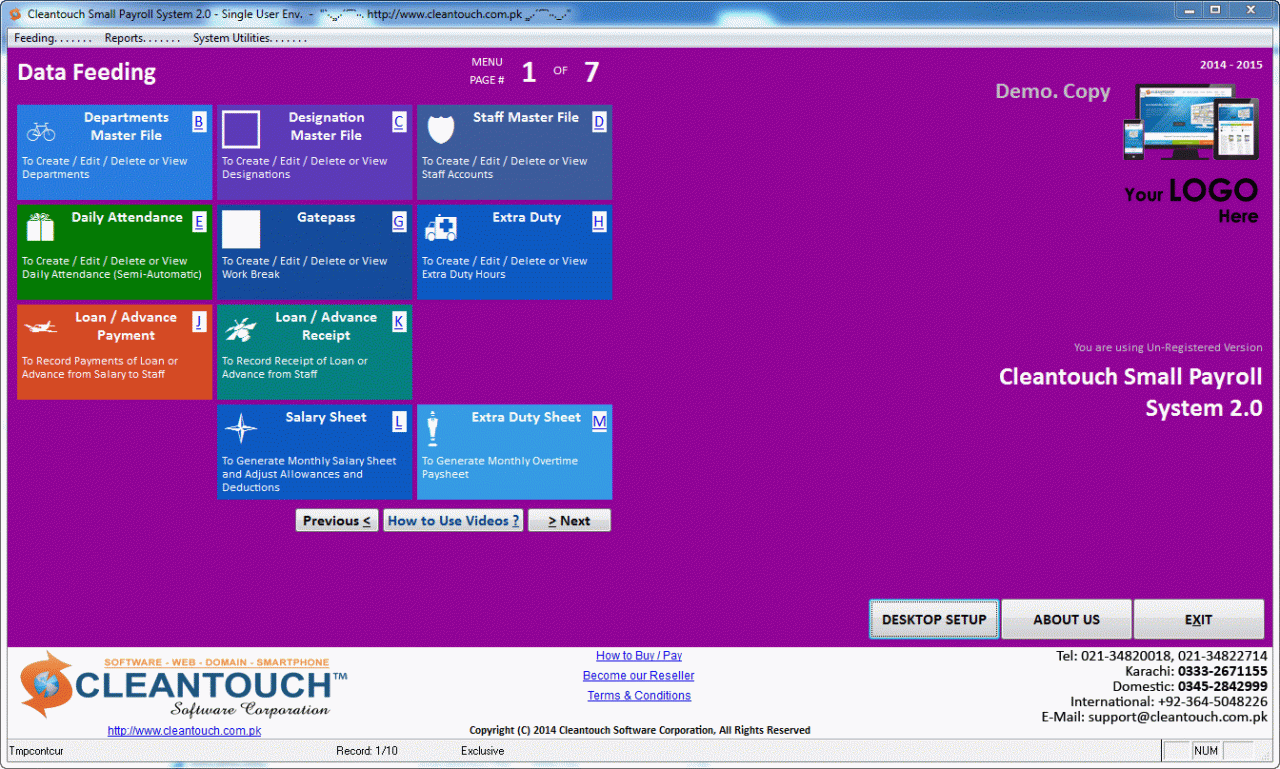Click the gift box icon on Daily Attendance
The image size is (1280, 769).
coord(41,227)
